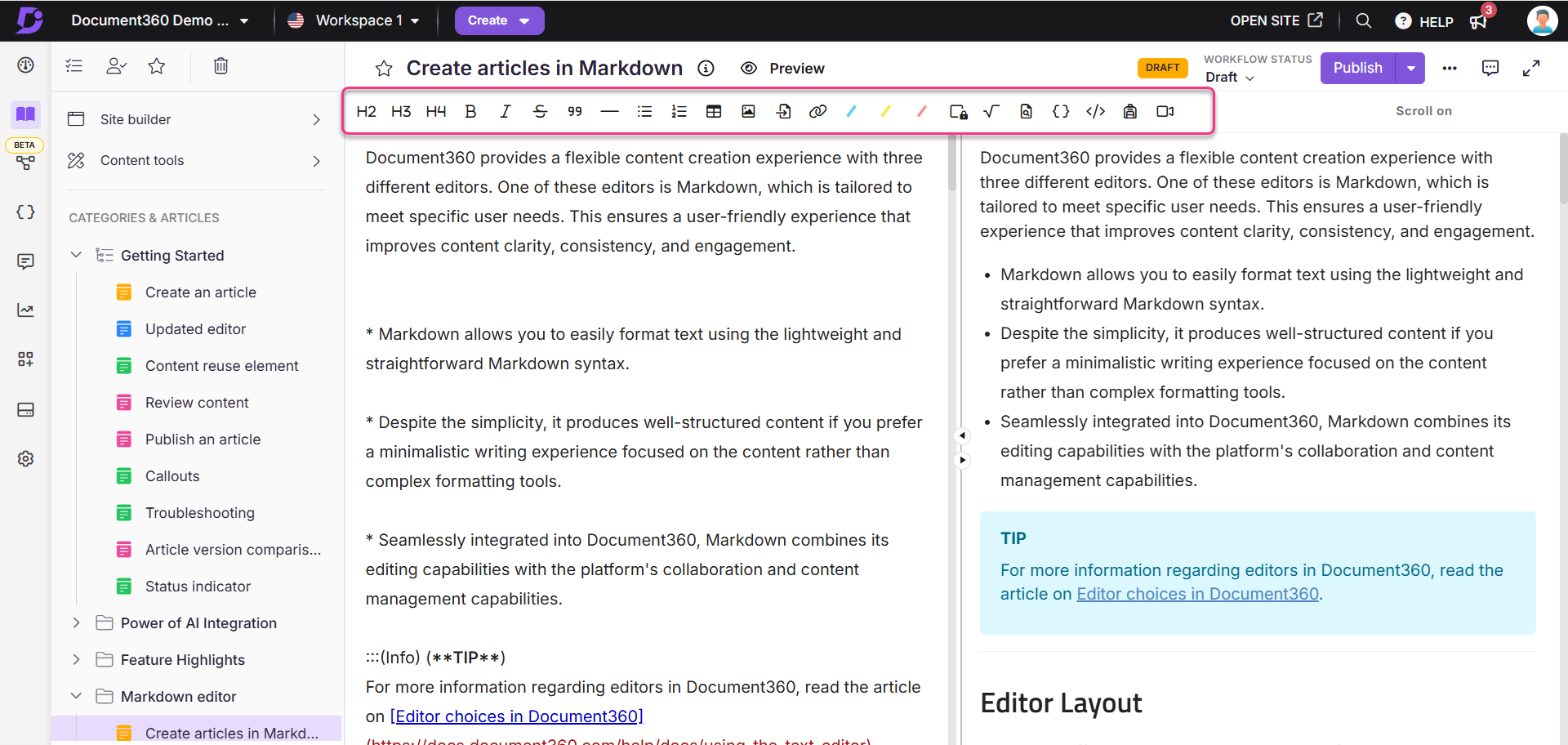
Task: Publish the article
Action: click(x=1358, y=68)
